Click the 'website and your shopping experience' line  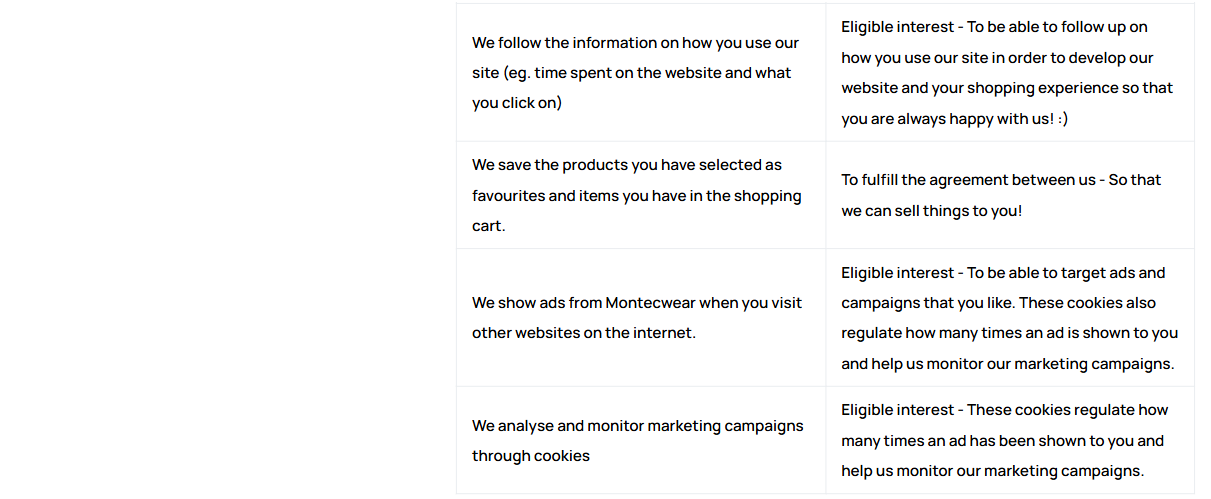[1007, 88]
